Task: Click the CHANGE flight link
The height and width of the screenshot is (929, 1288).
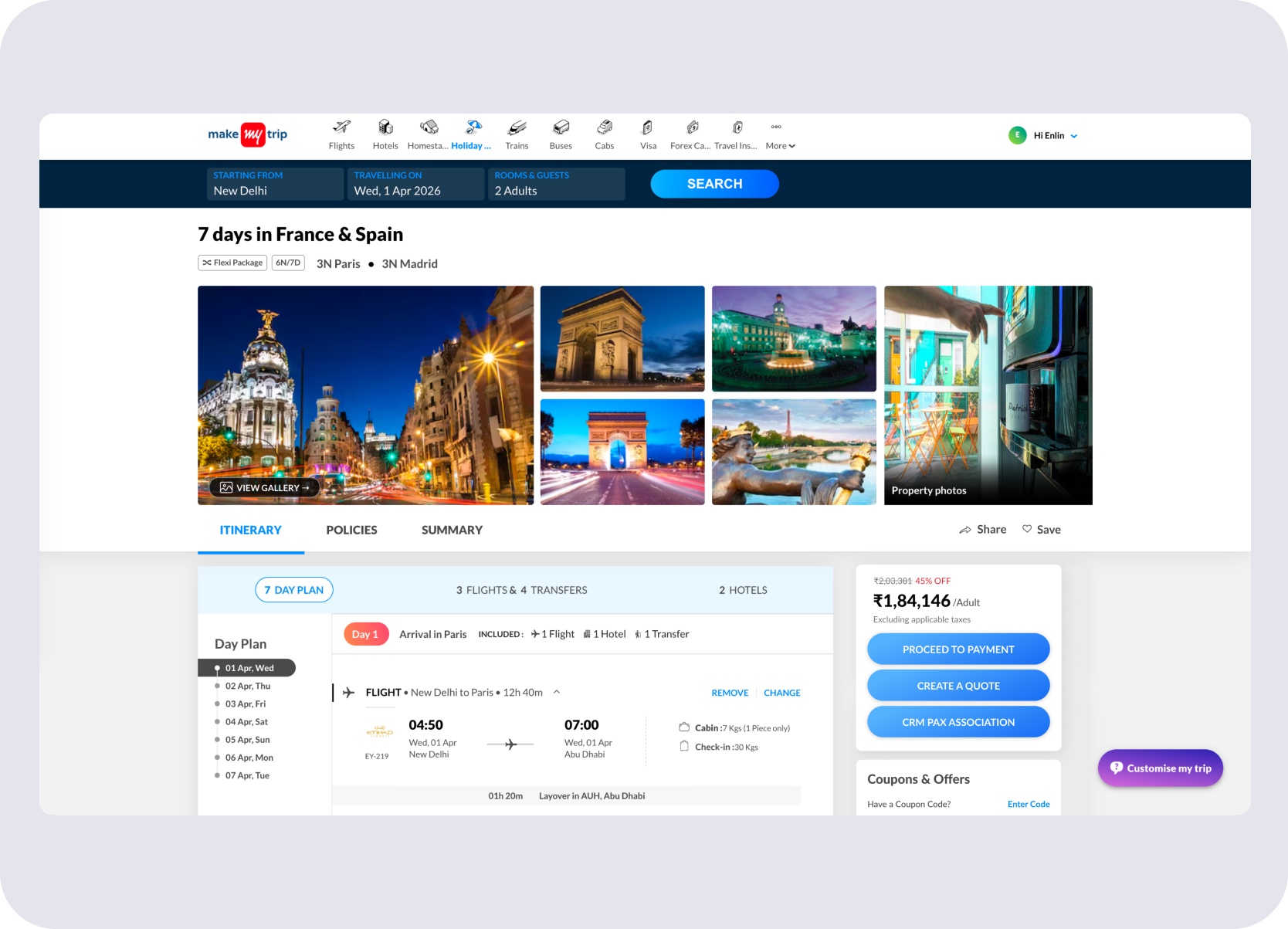Action: pos(782,693)
